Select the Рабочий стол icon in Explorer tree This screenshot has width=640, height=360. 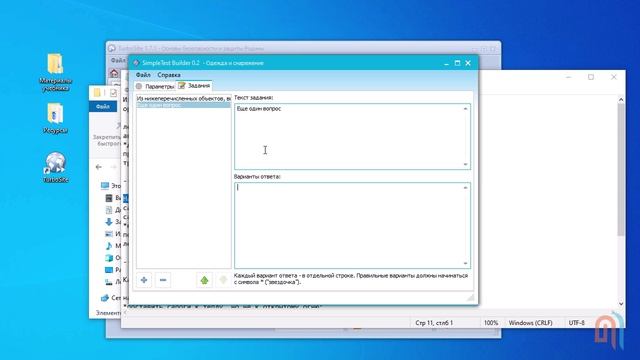pos(109,270)
